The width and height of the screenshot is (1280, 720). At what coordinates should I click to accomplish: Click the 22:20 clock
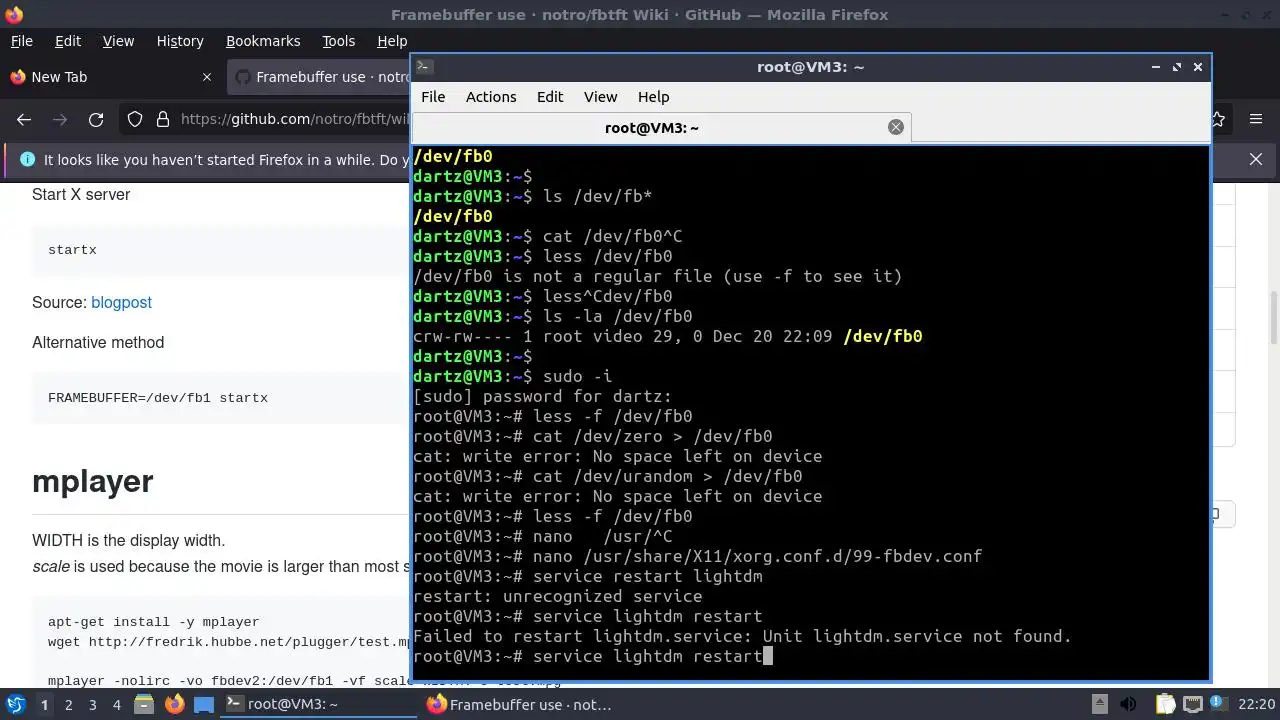tap(1257, 704)
